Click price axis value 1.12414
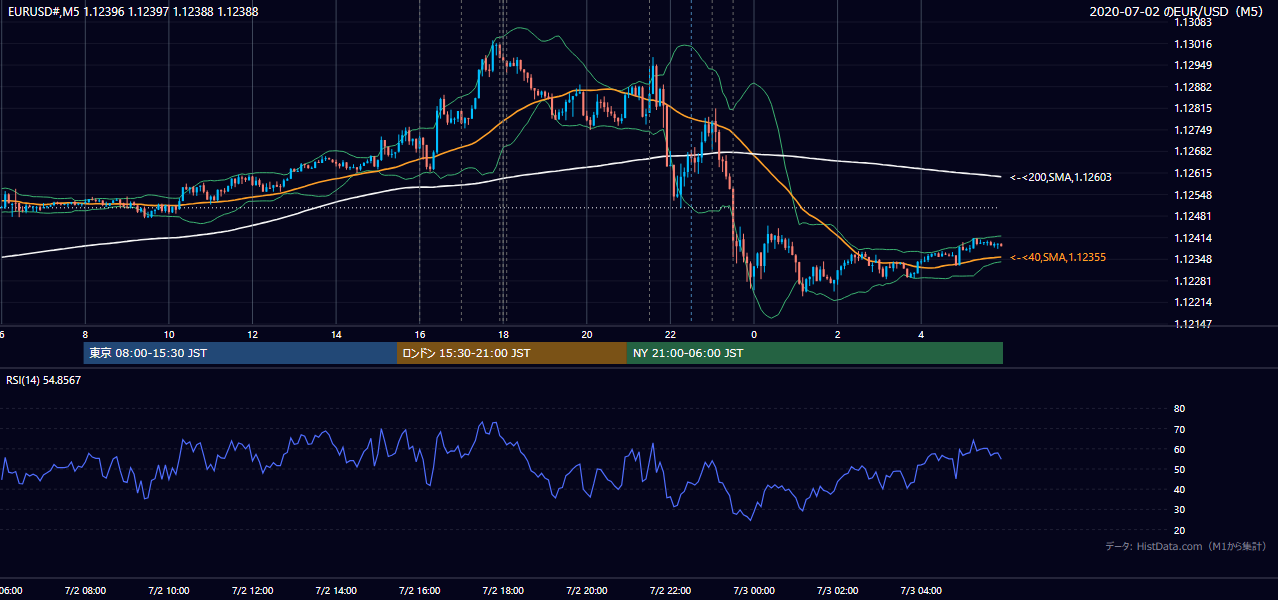 coord(1192,238)
